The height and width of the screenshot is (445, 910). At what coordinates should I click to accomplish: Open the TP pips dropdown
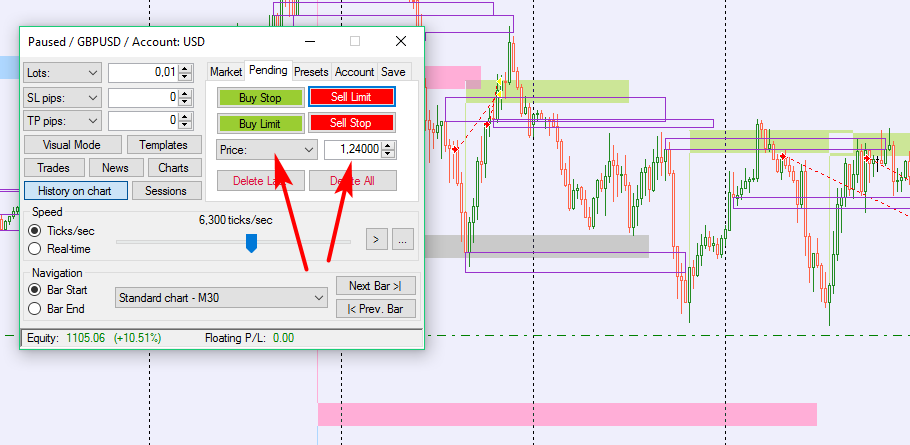point(62,121)
